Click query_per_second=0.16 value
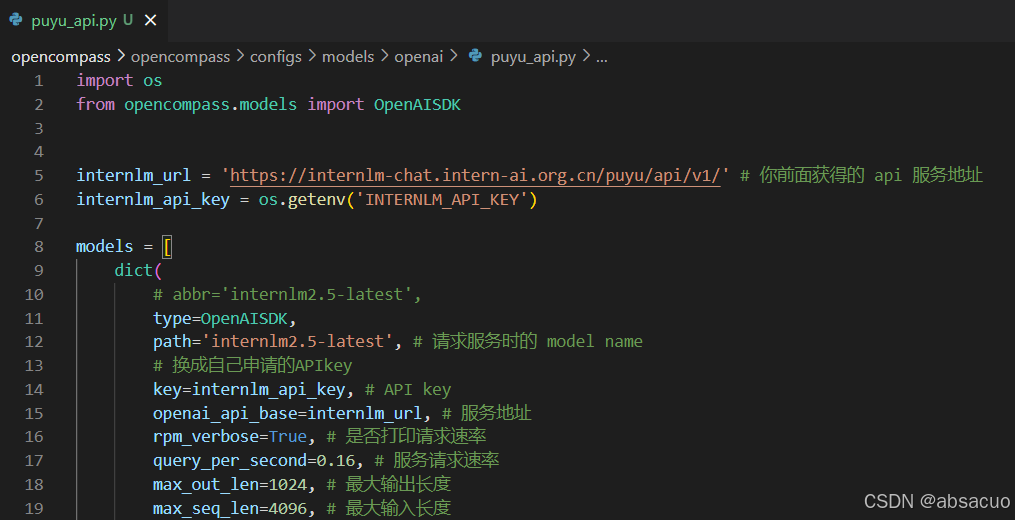The width and height of the screenshot is (1015, 520). click(335, 460)
